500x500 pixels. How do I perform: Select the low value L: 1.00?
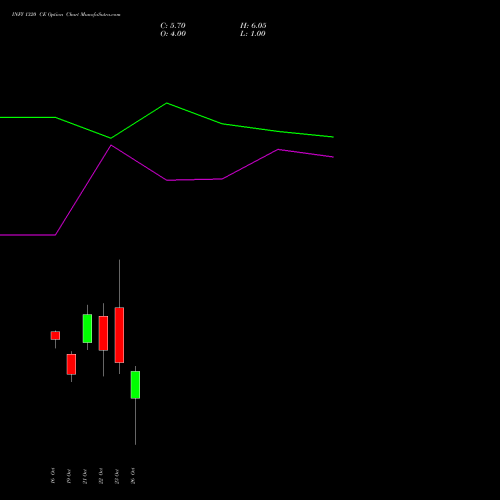pos(253,34)
